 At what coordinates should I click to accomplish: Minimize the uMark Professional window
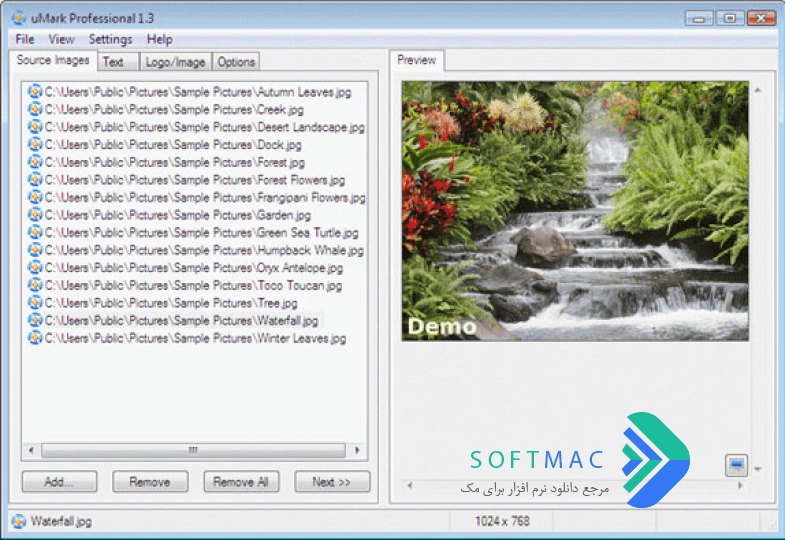[x=699, y=18]
